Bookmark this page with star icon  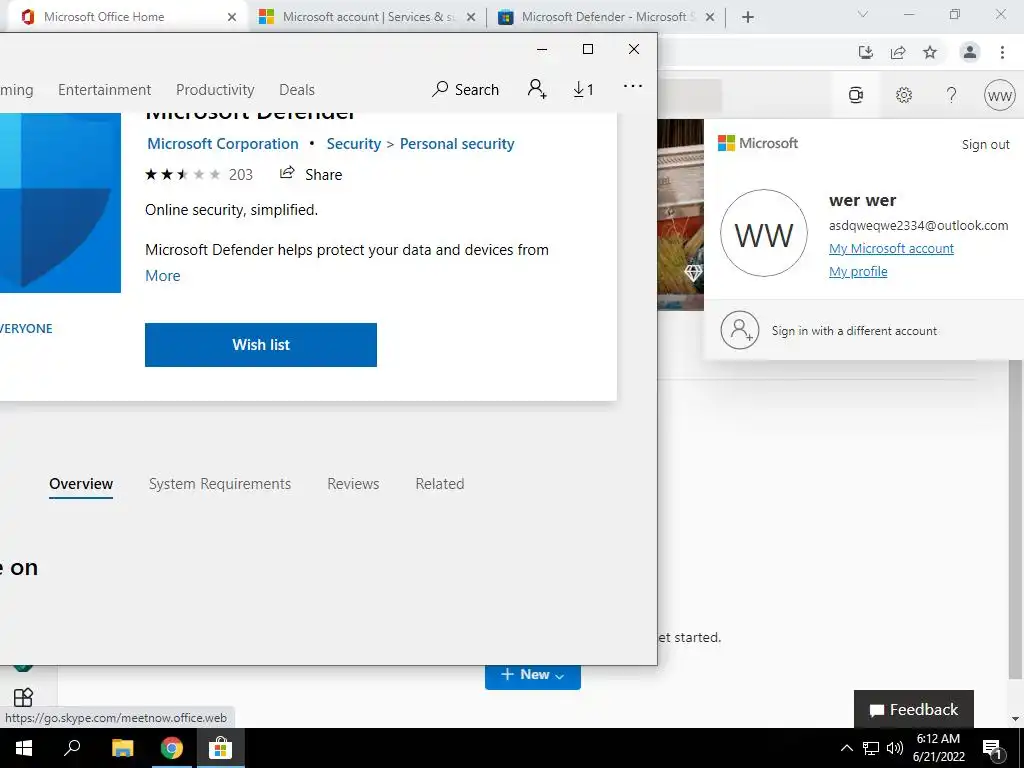pos(930,52)
